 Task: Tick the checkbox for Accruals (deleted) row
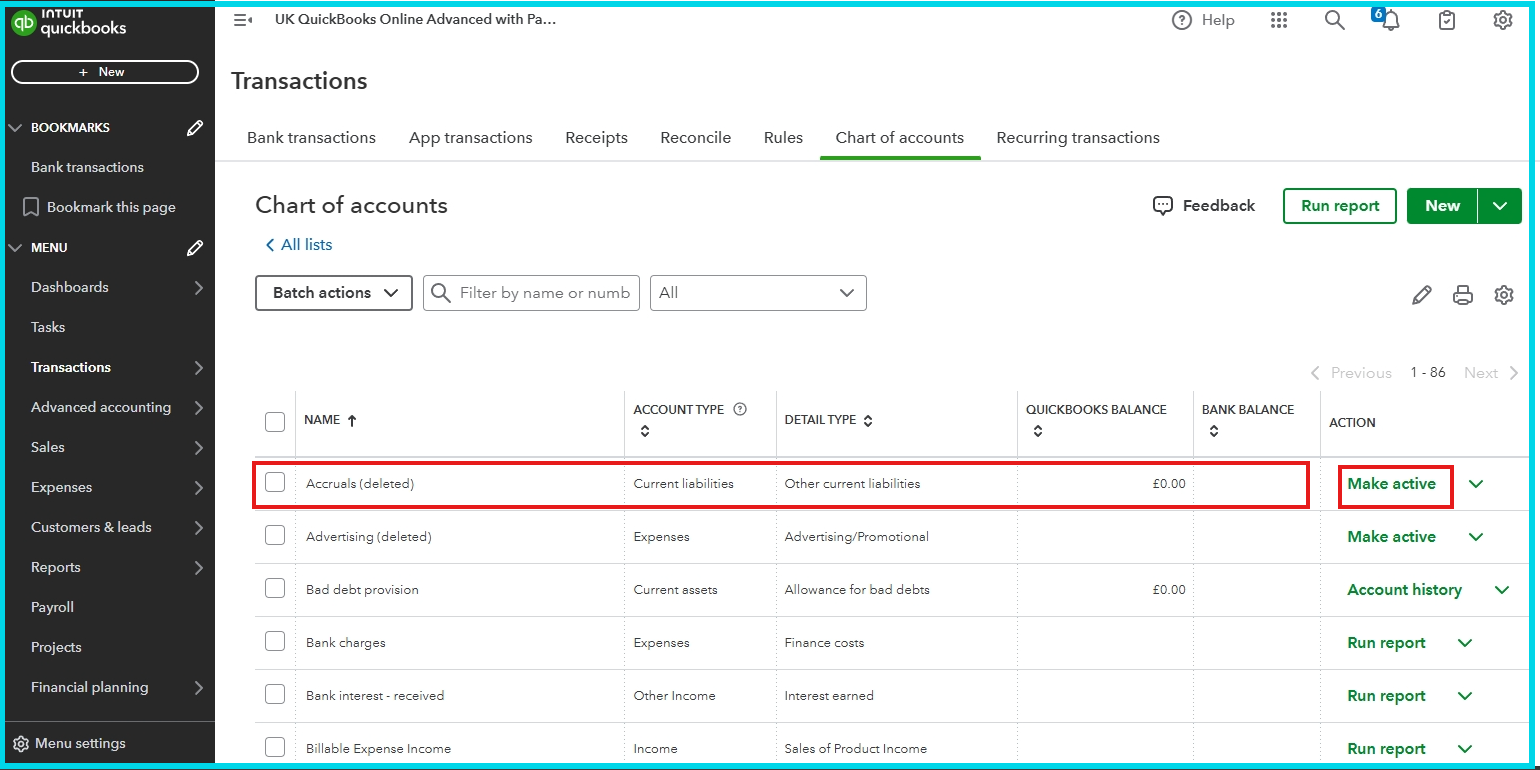pyautogui.click(x=275, y=483)
